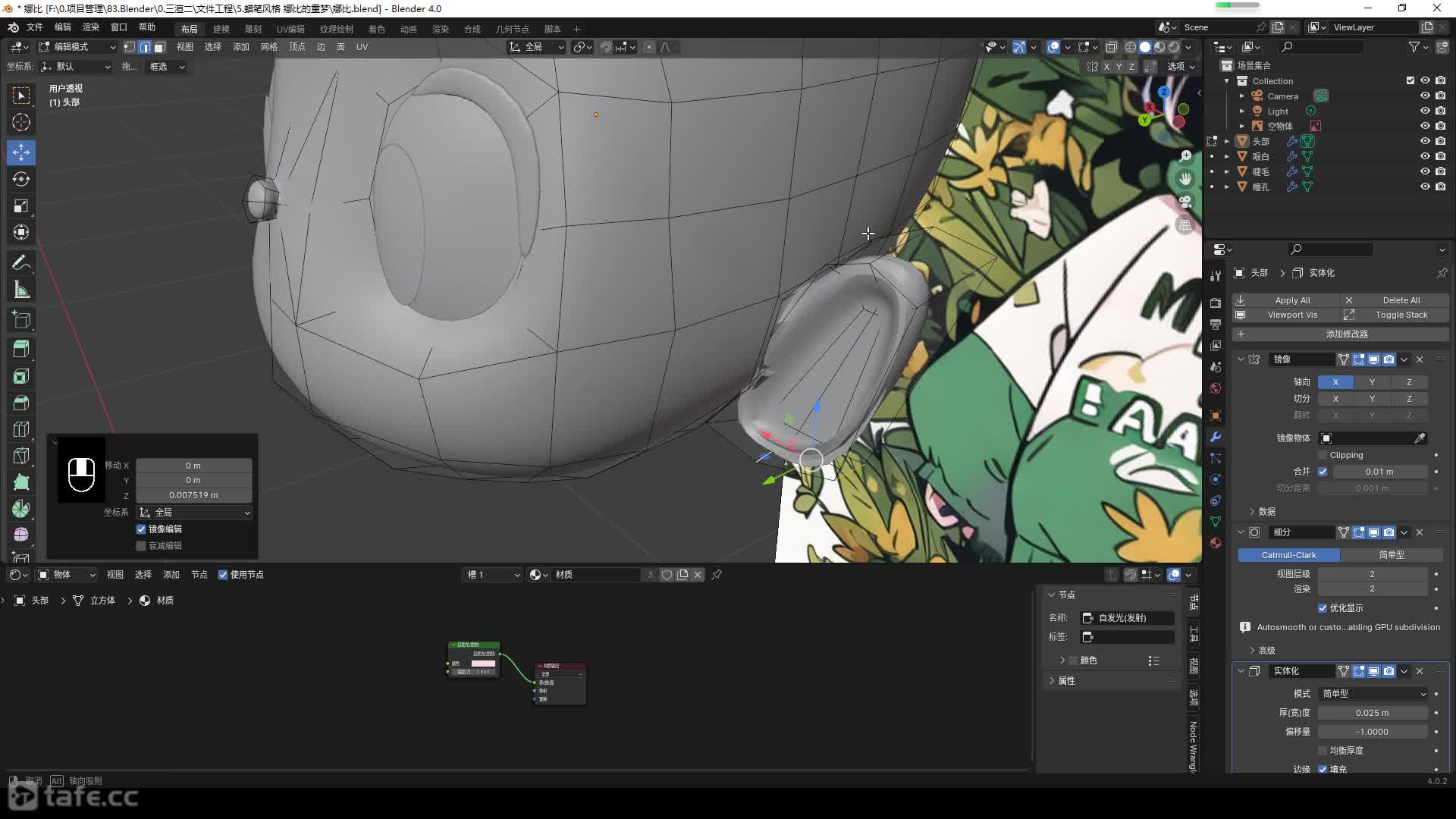The width and height of the screenshot is (1456, 819).
Task: Uncheck the 使用节点 checkbox
Action: click(223, 575)
